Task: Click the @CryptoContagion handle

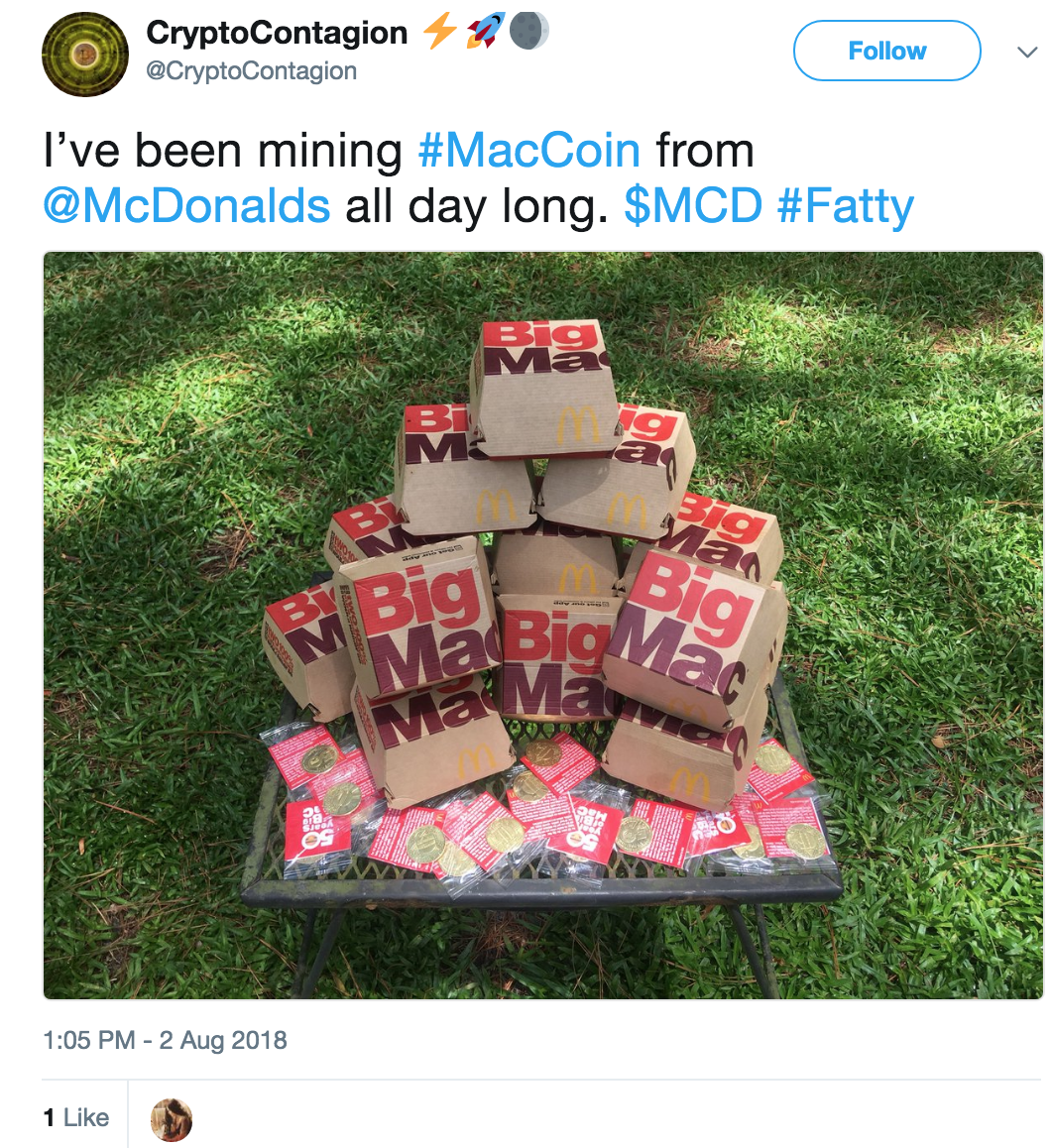Action: click(251, 71)
